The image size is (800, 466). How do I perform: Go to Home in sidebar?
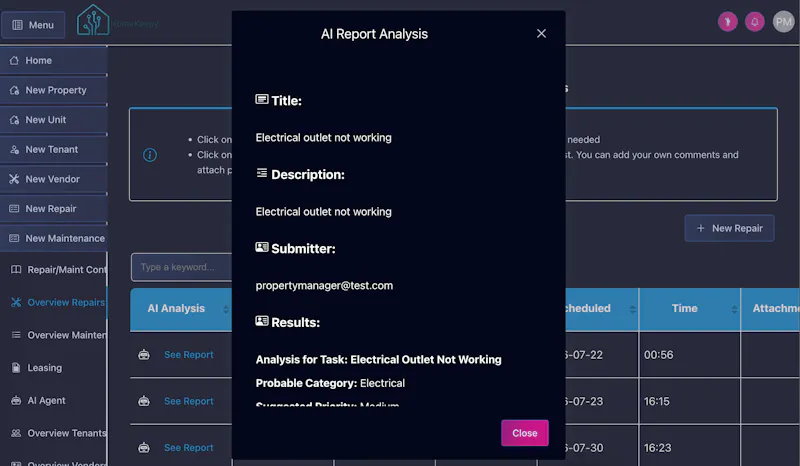[x=54, y=60]
